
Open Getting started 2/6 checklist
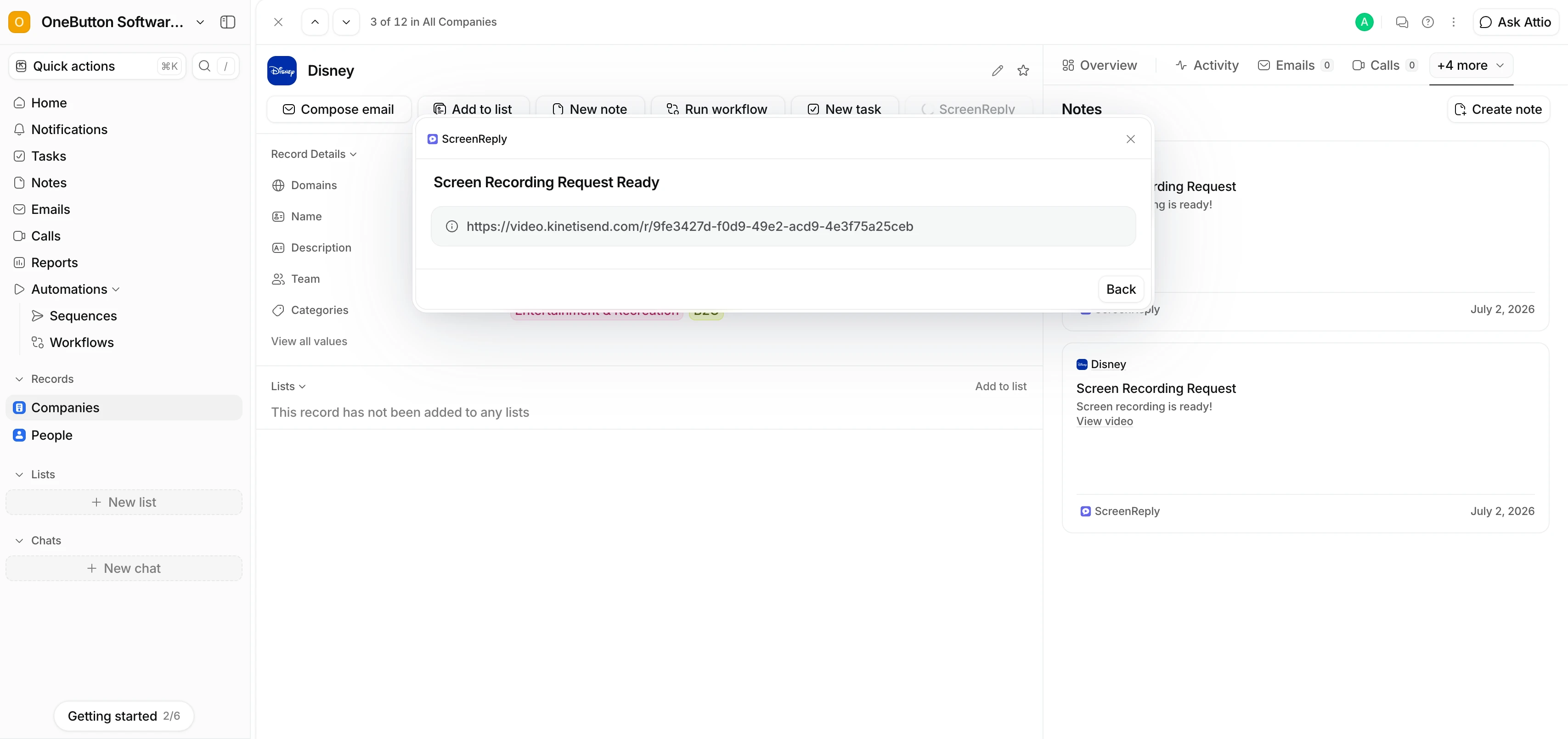click(124, 716)
